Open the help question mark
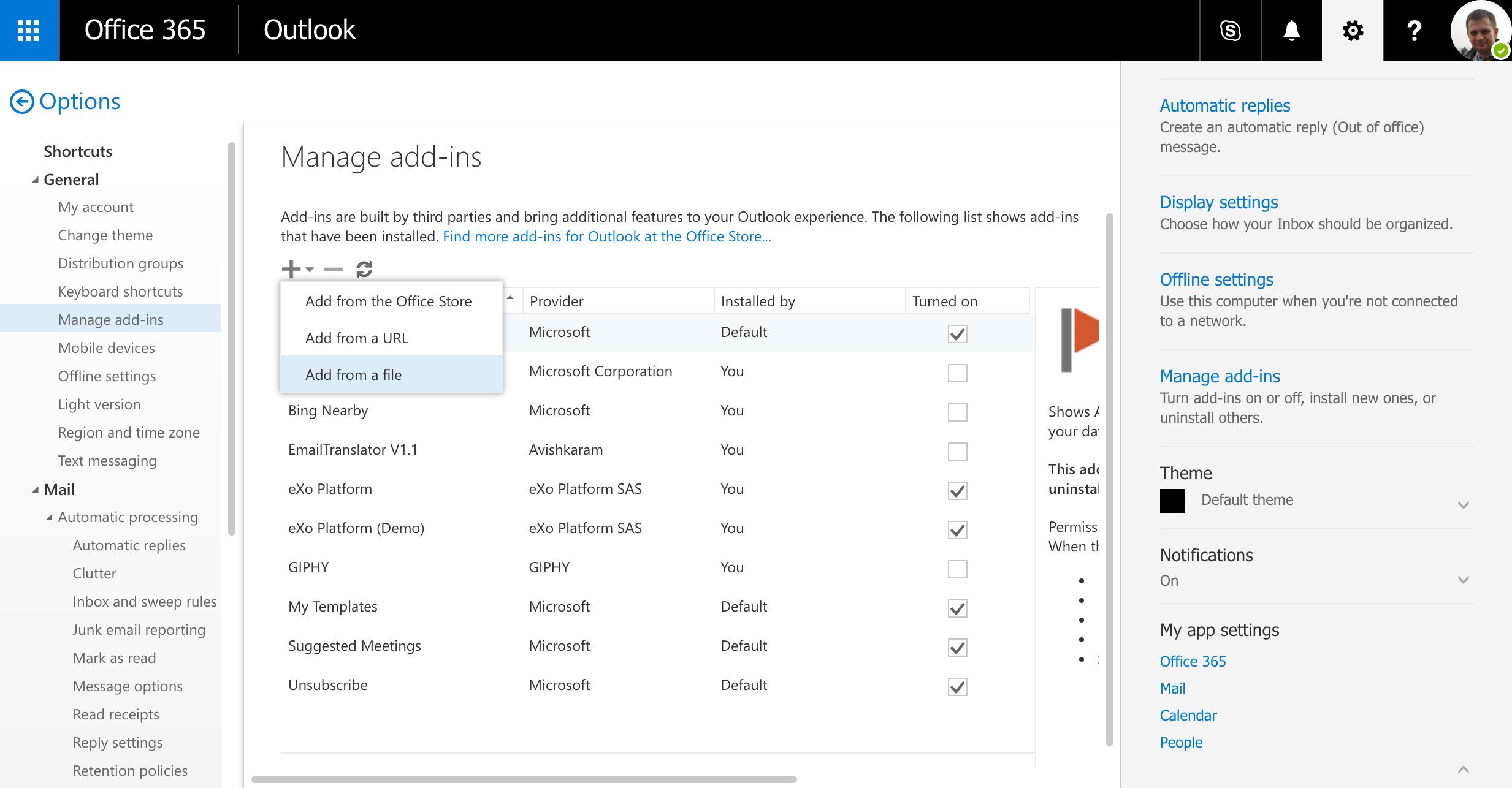Screen dimensions: 1512x788 [x=1414, y=30]
